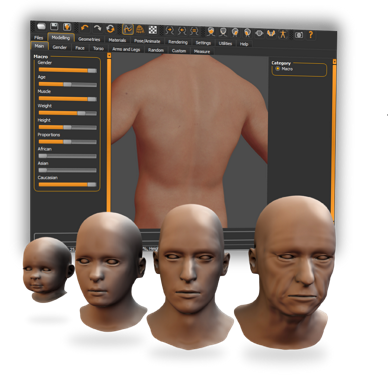Click the Macro panel's orange vertical scrollbar
The height and width of the screenshot is (376, 388).
[109, 133]
